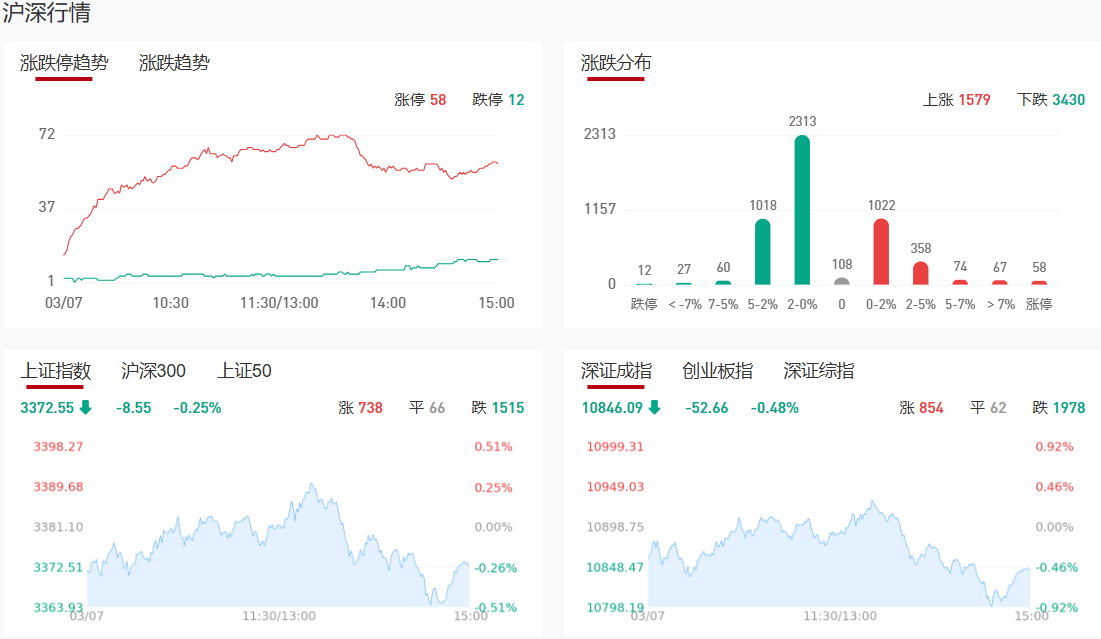Image resolution: width=1101 pixels, height=639 pixels.
Task: Click the green down arrow beside 10846.09
Action: click(654, 407)
